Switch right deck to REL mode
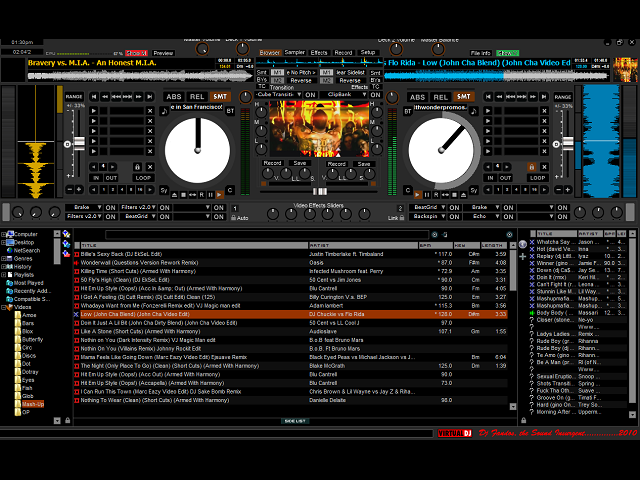 click(x=440, y=97)
